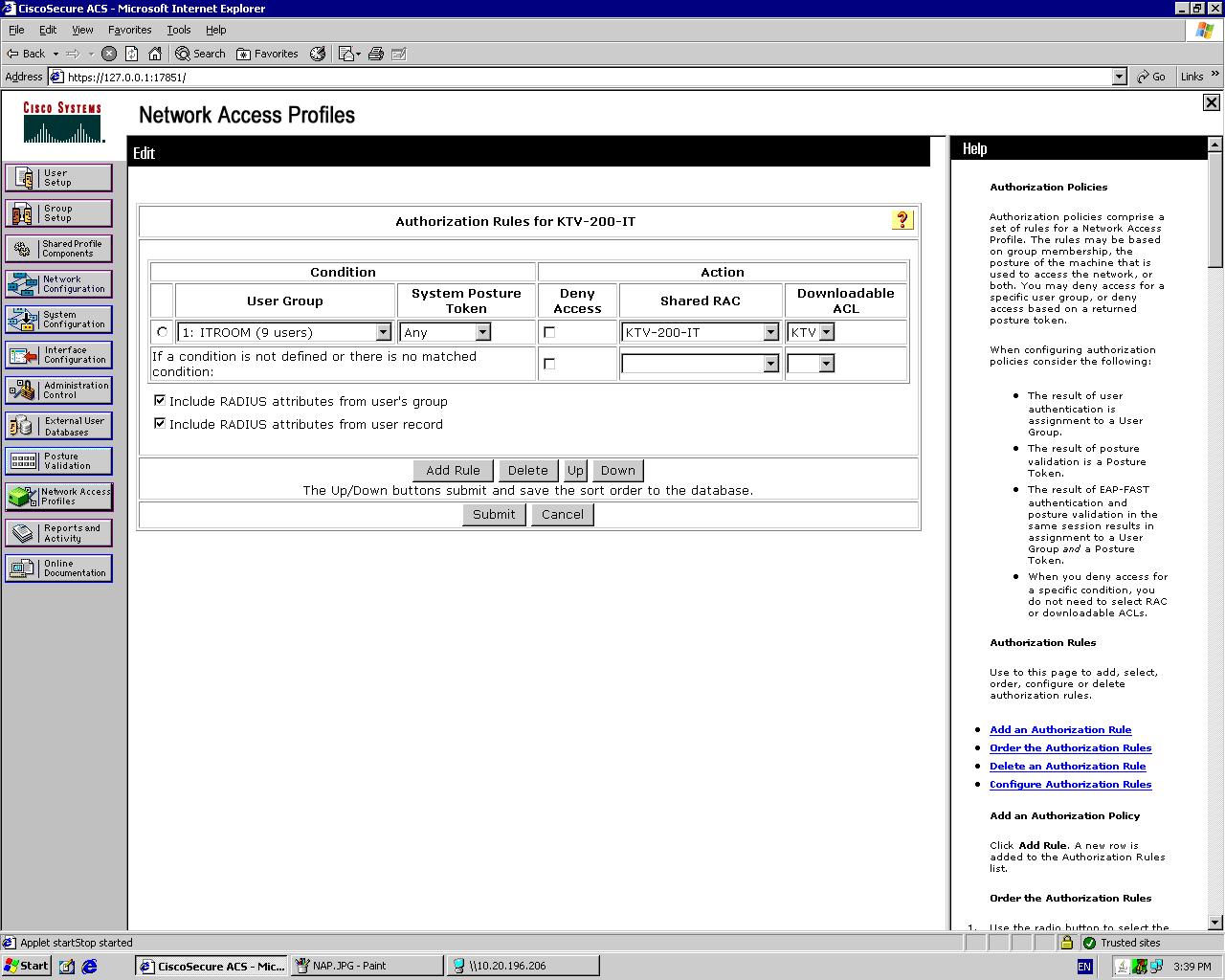Uncheck Include RADIUS attributes from user's group
The width and height of the screenshot is (1225, 980).
pyautogui.click(x=160, y=401)
